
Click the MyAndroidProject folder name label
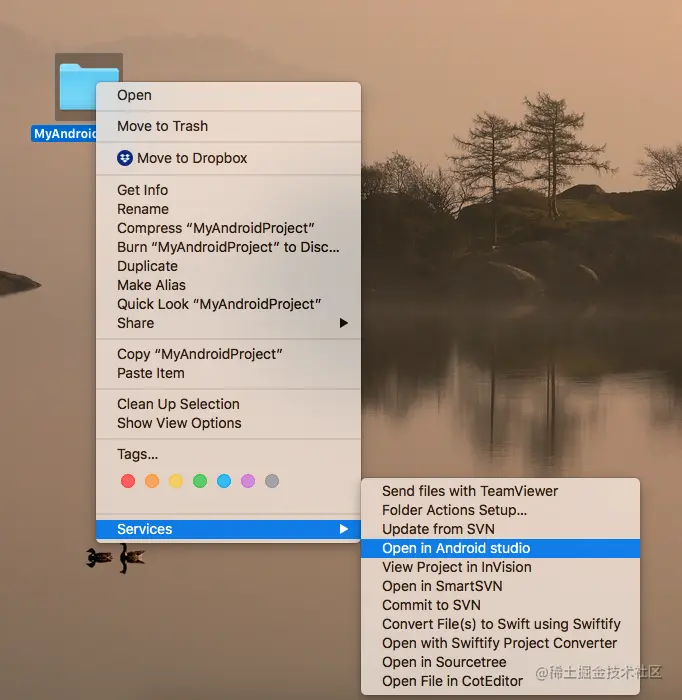click(x=64, y=133)
